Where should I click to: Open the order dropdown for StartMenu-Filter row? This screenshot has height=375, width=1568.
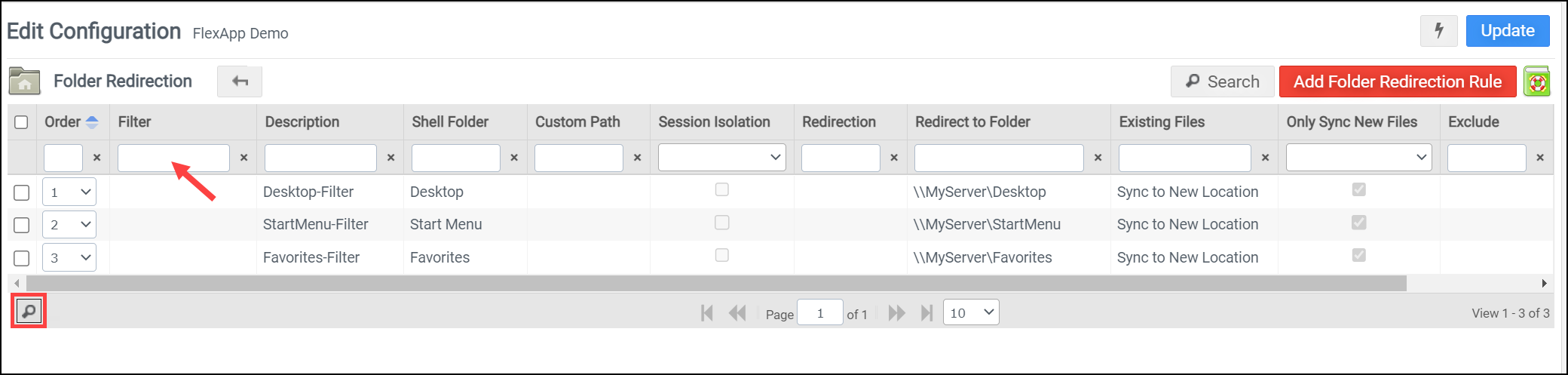tap(69, 225)
